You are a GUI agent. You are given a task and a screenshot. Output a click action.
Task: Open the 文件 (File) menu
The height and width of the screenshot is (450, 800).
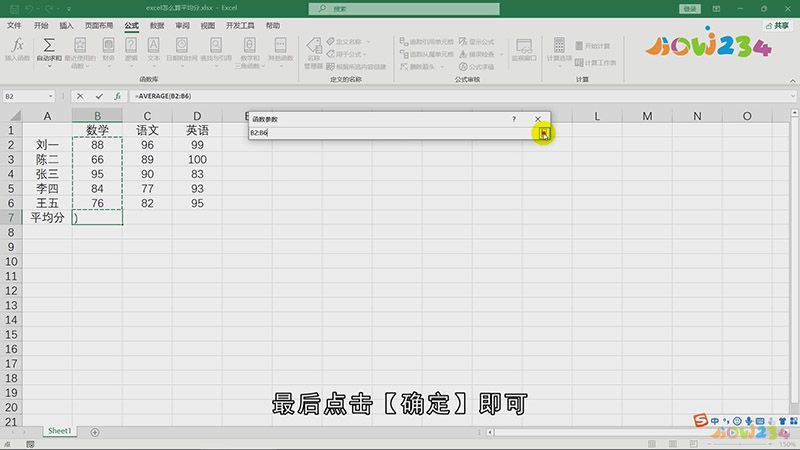coord(14,26)
